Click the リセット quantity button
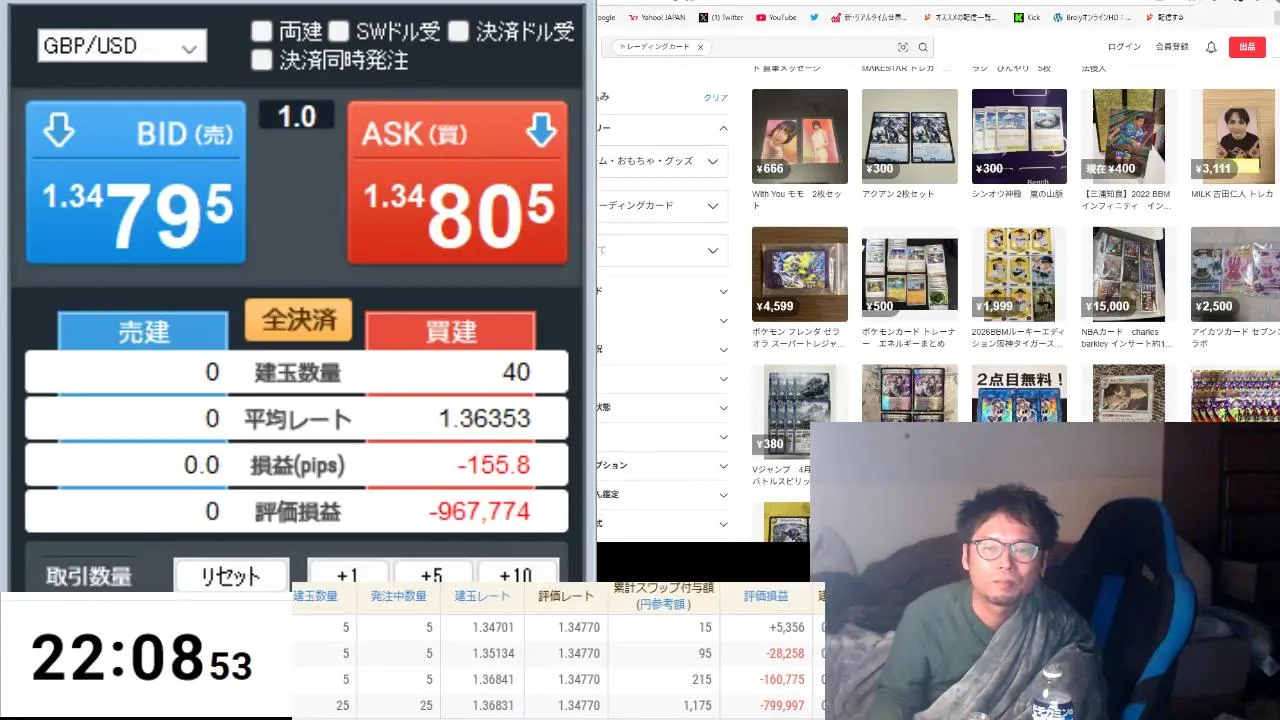 coord(231,576)
